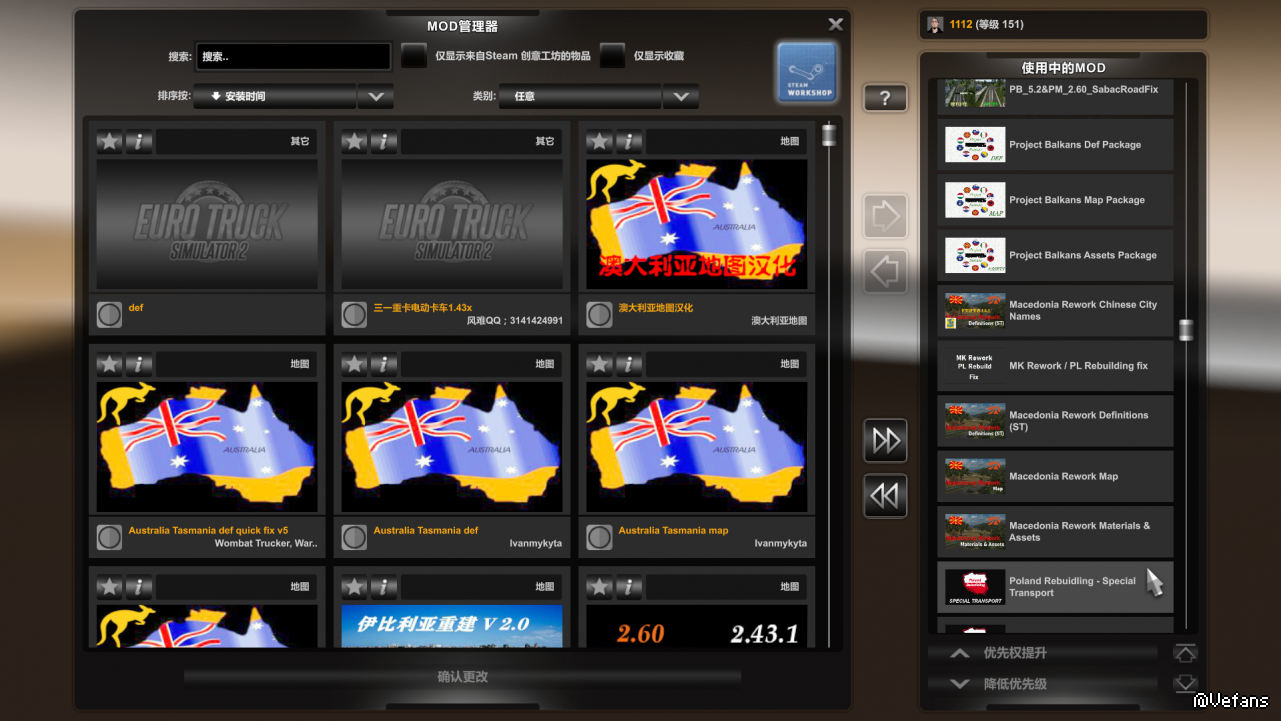This screenshot has height=721, width=1281.
Task: Select the Australia Tasmania map thumbnail
Action: pyautogui.click(x=696, y=447)
